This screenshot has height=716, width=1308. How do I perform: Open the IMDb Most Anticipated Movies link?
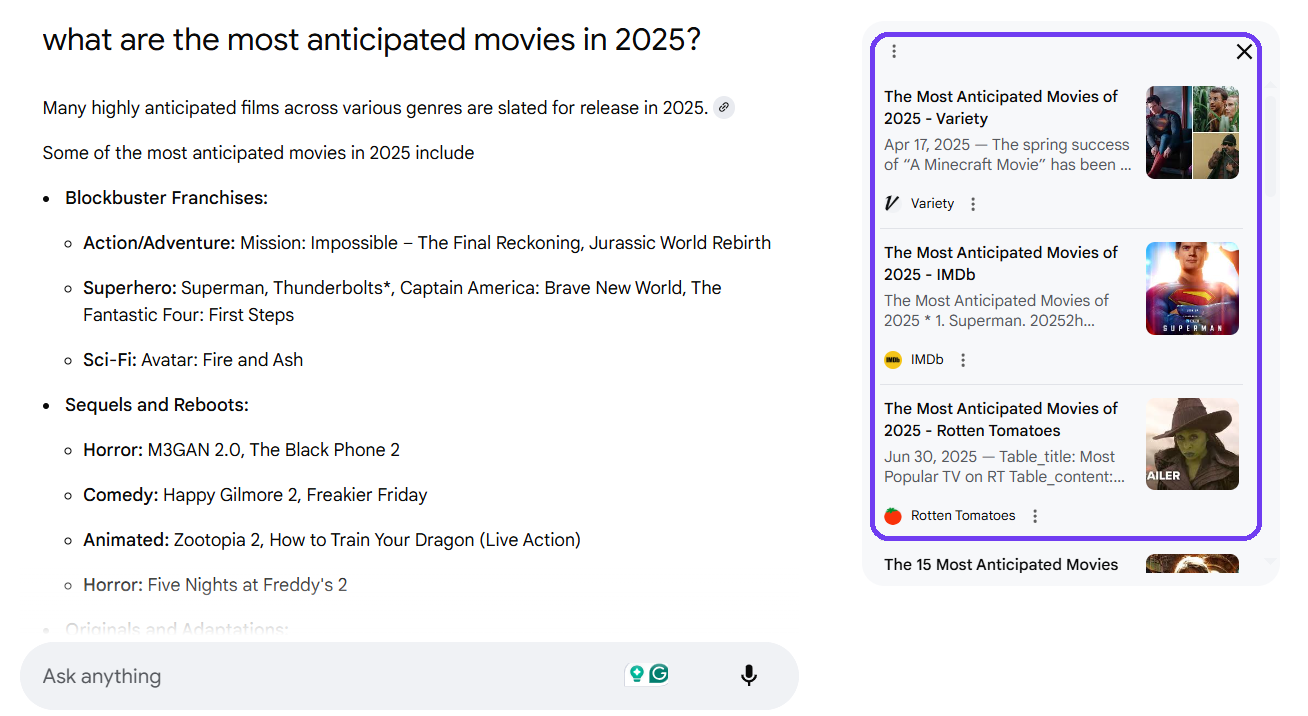1000,264
